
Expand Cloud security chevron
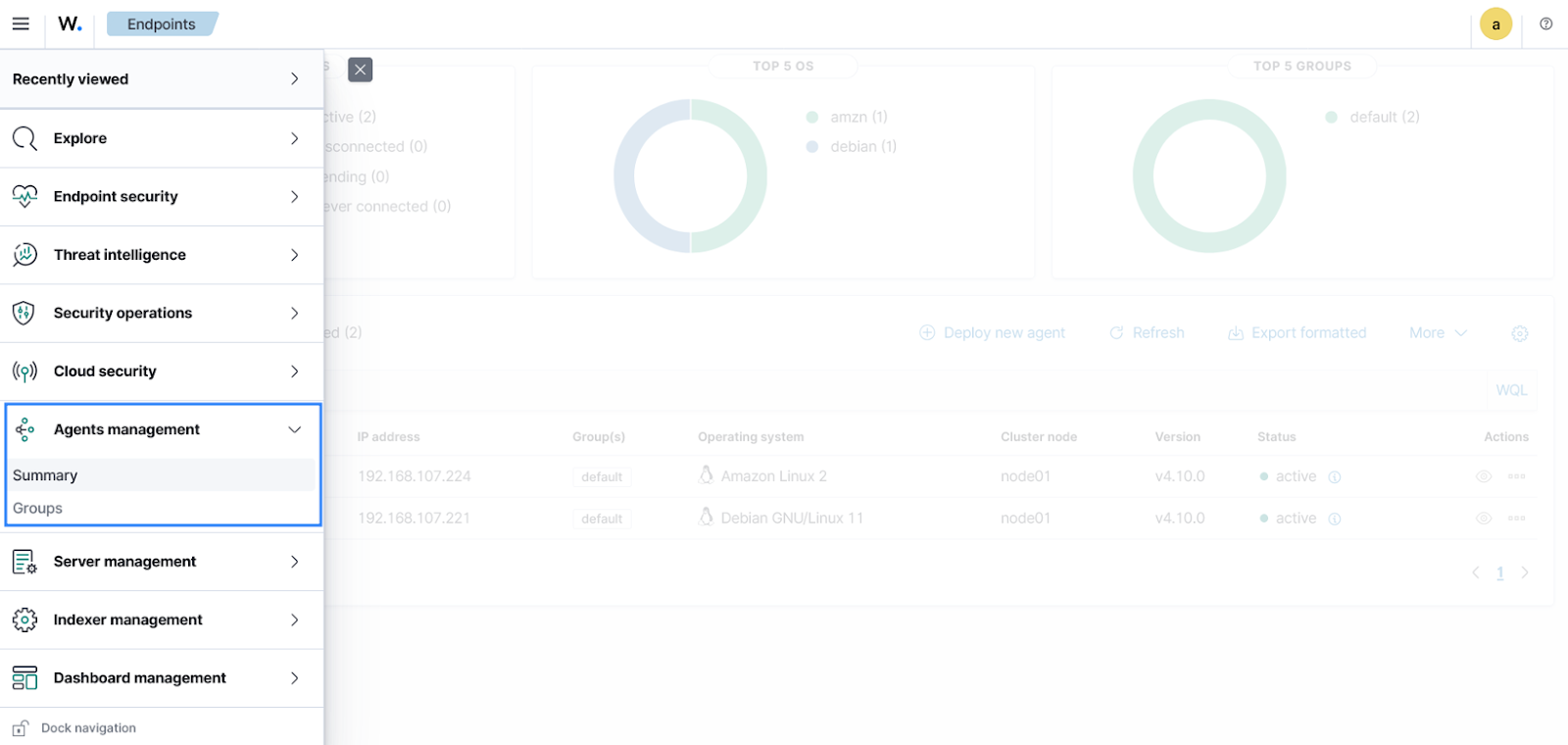[294, 372]
